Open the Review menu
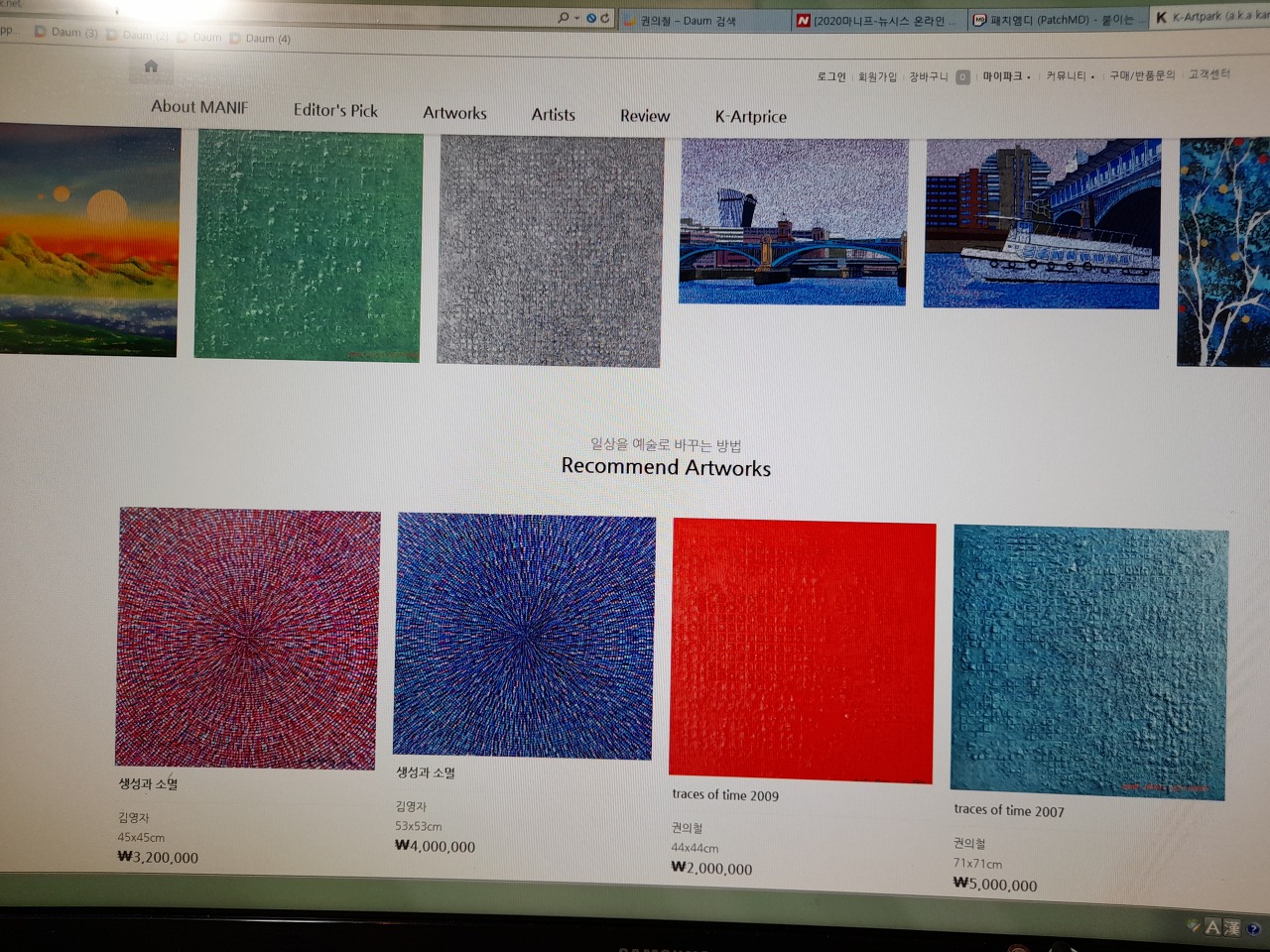This screenshot has width=1270, height=952. [x=645, y=116]
